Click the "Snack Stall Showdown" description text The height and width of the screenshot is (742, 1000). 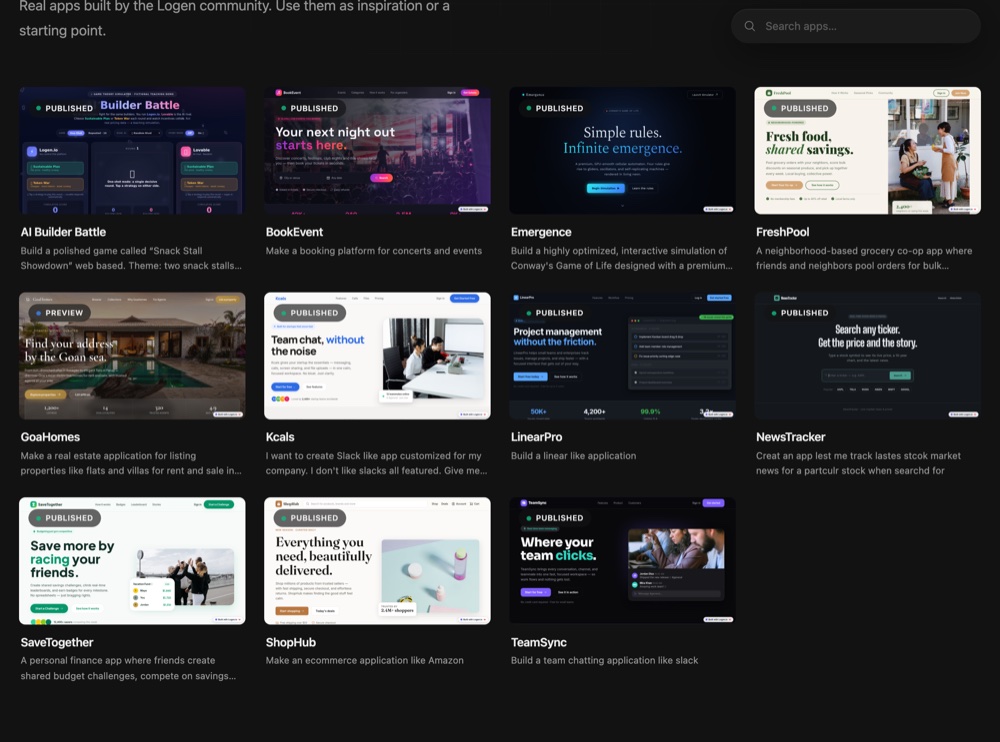tap(131, 258)
